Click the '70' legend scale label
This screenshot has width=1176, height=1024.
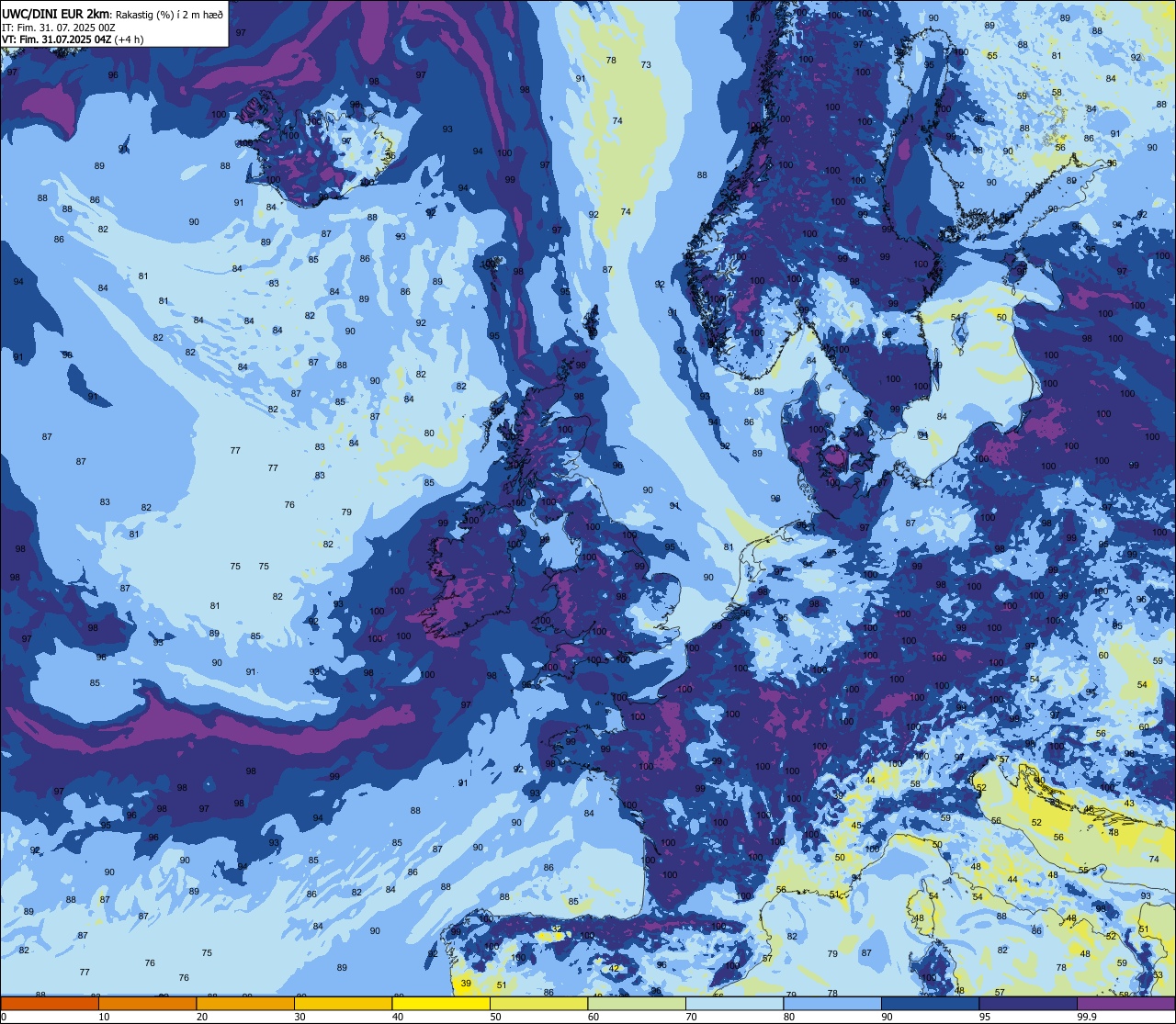[x=691, y=1017]
